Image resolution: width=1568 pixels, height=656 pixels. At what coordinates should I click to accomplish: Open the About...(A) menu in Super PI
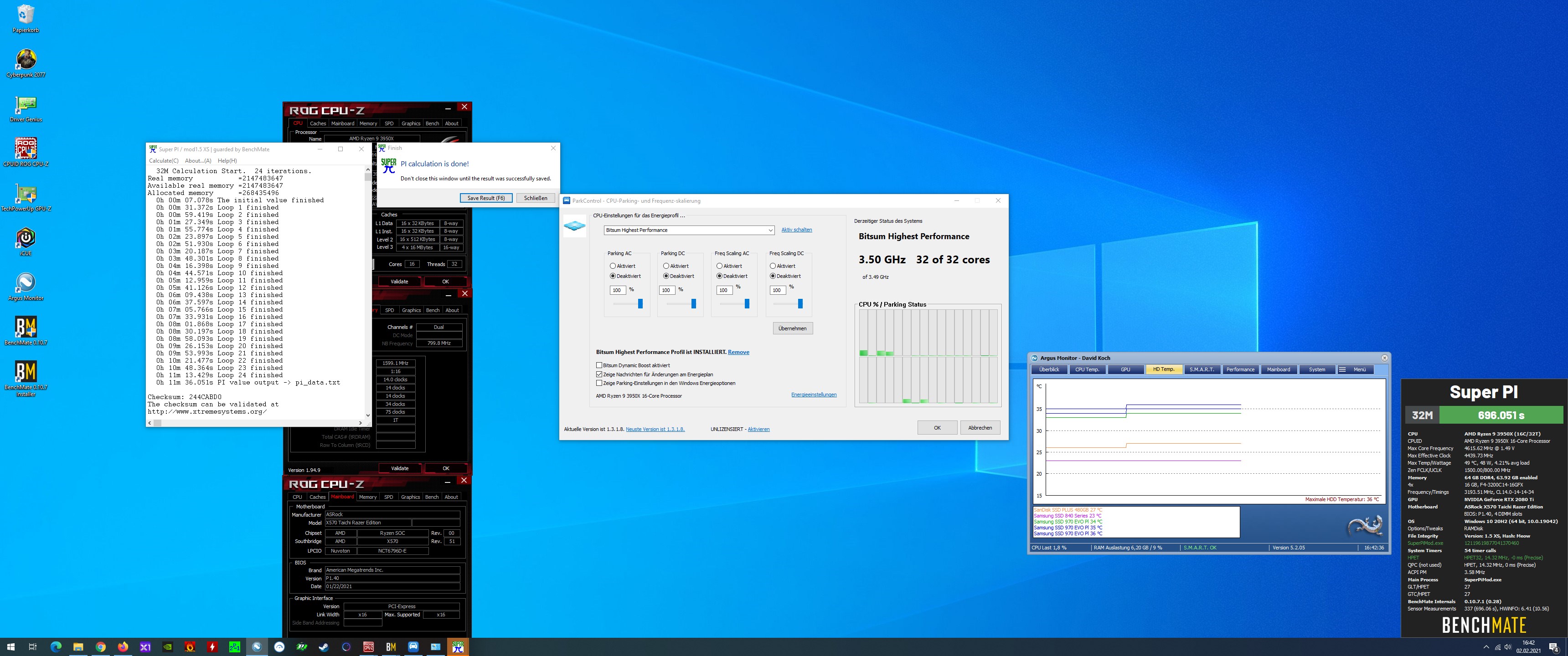point(198,161)
